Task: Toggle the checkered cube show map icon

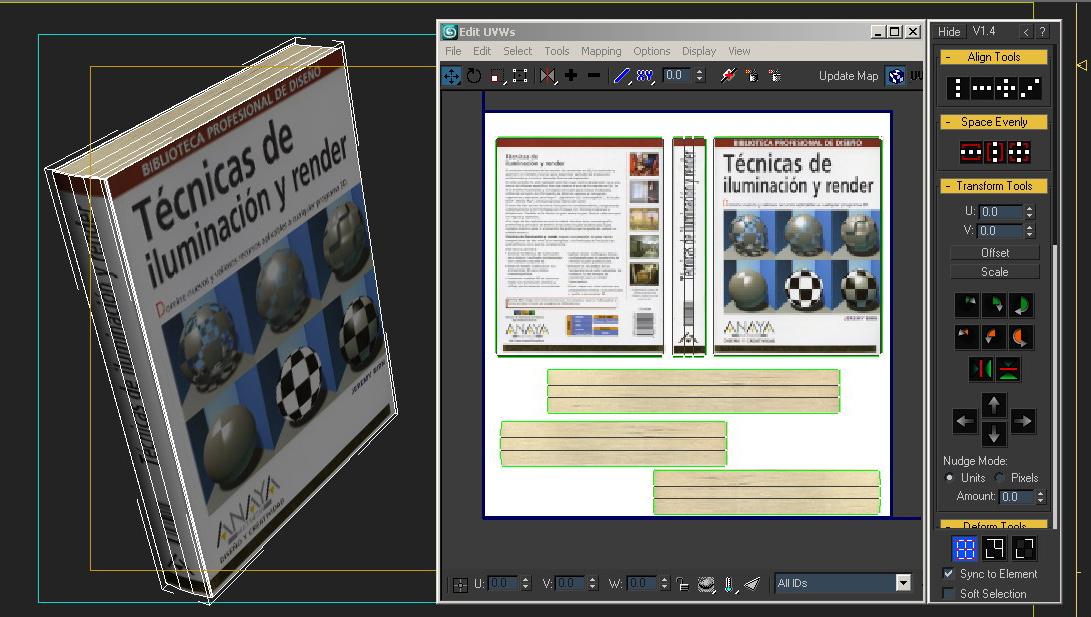Action: 896,76
